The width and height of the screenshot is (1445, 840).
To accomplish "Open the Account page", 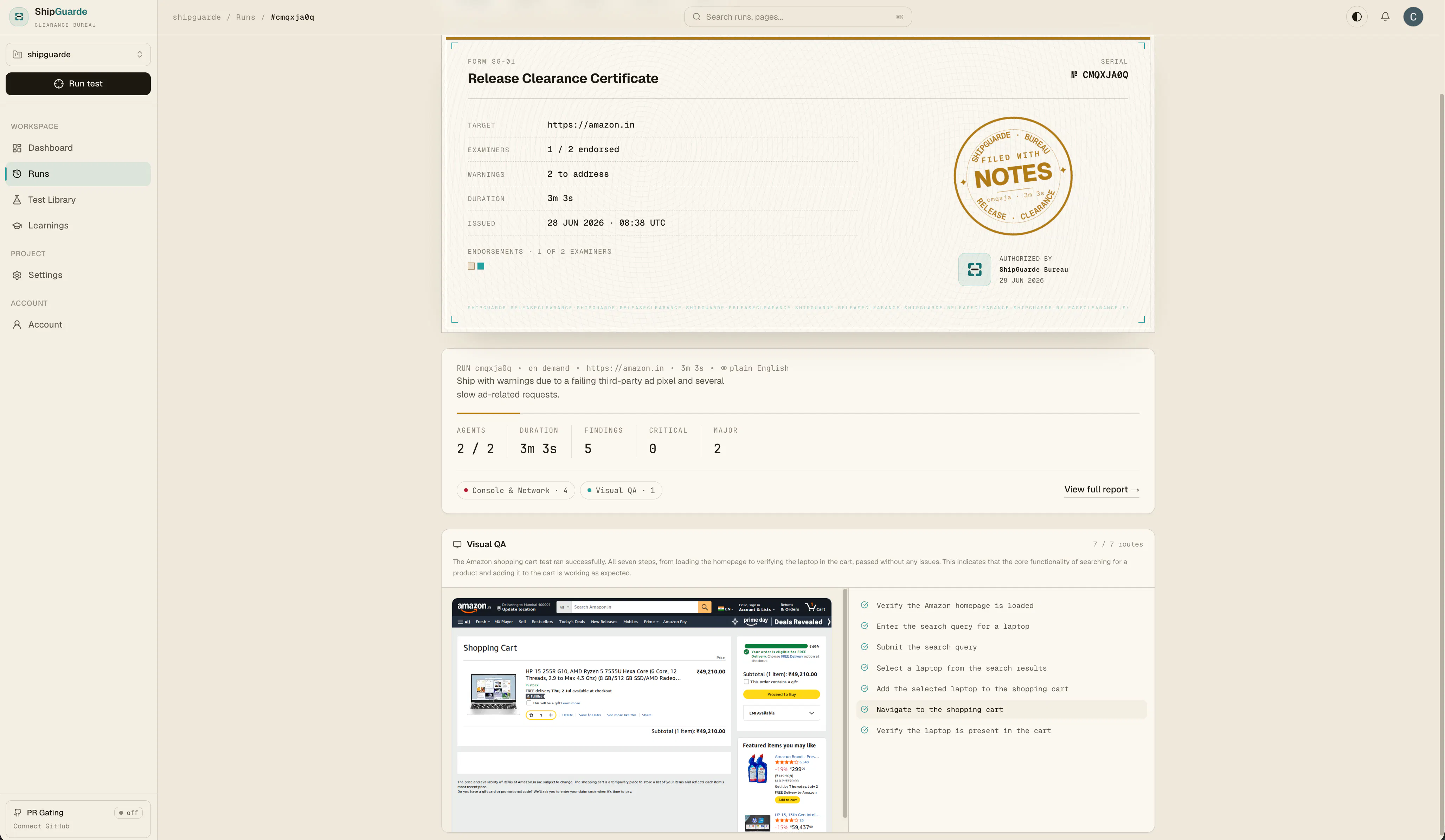I will pos(78,324).
